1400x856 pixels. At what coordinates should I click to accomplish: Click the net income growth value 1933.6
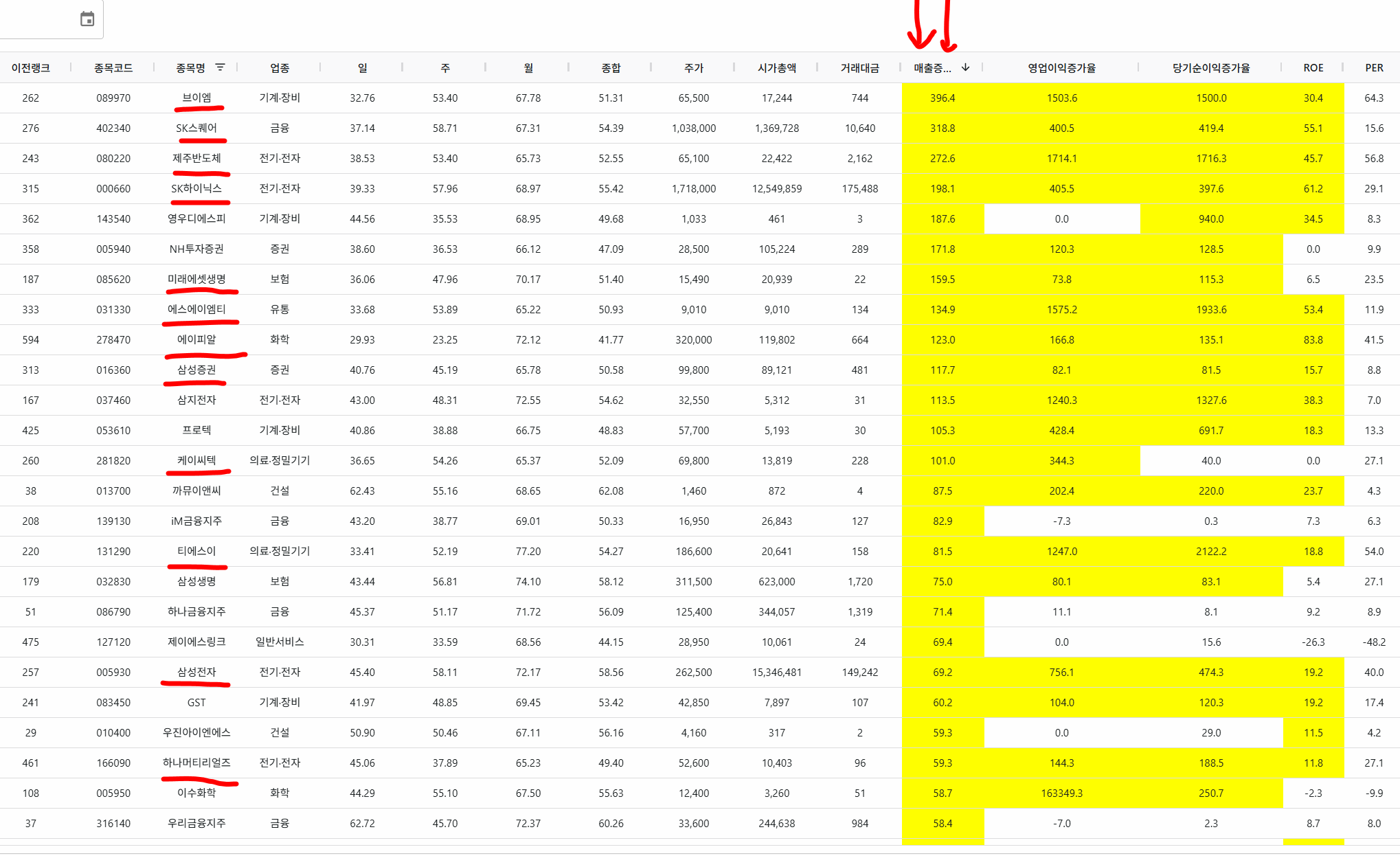click(1211, 310)
